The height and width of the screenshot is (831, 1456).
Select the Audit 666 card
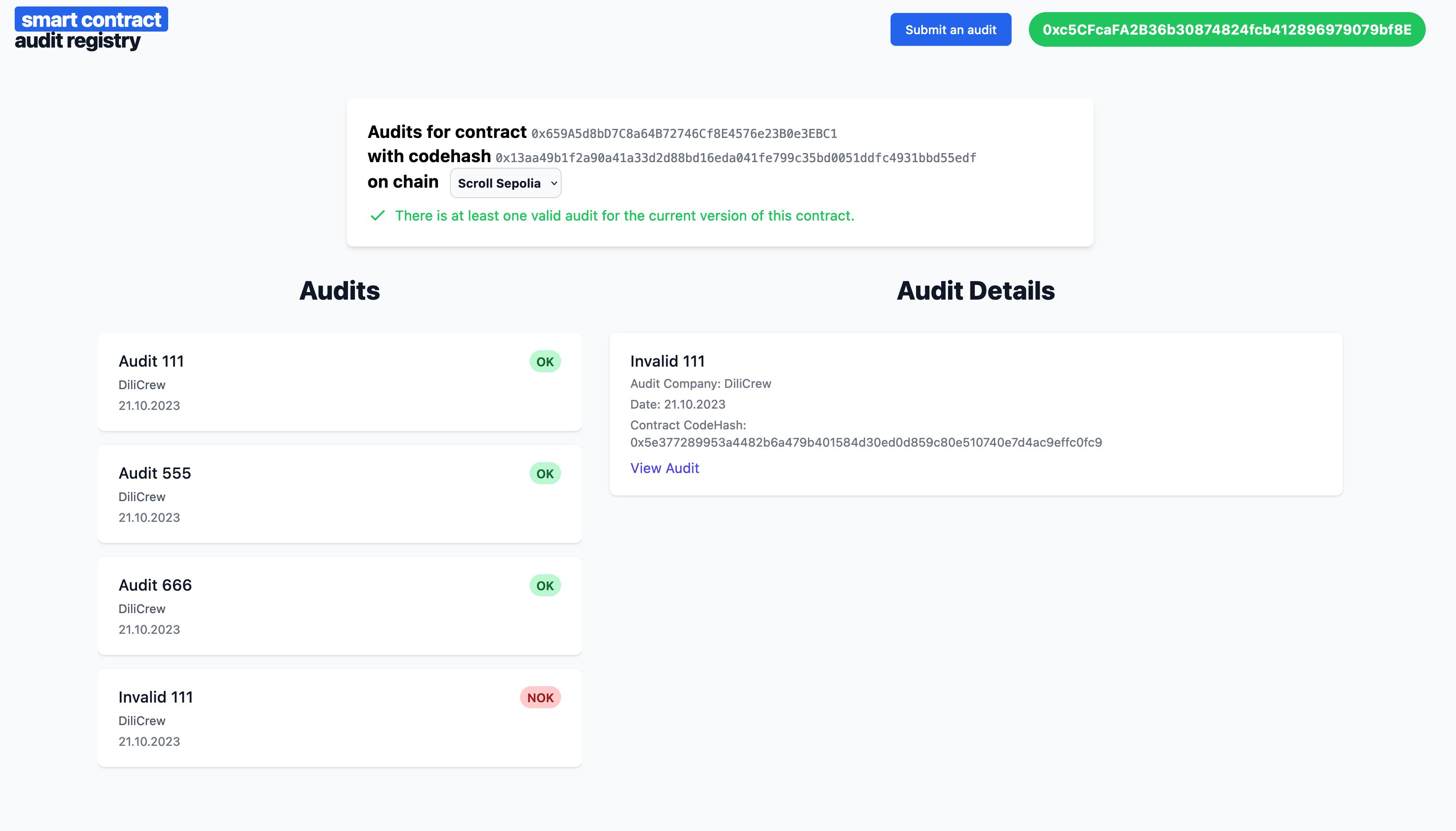(339, 606)
